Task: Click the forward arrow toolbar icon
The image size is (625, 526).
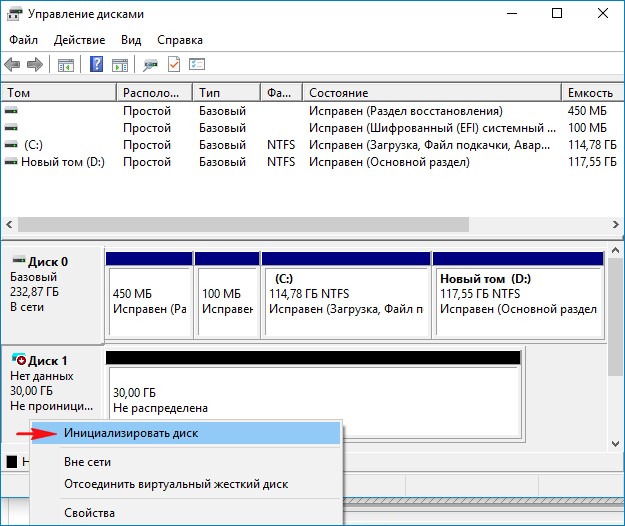Action: point(35,65)
